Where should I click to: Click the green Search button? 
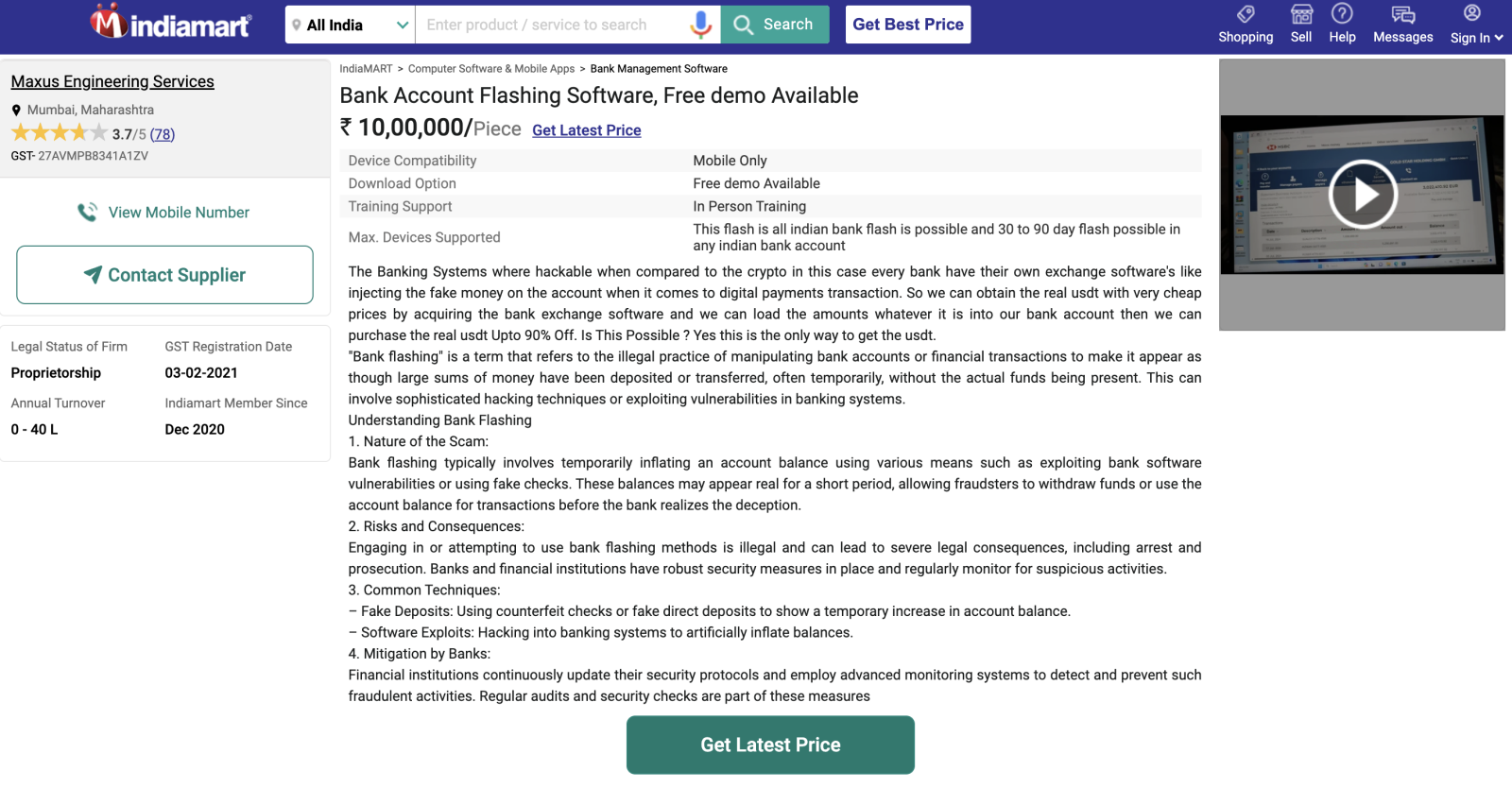[x=775, y=25]
